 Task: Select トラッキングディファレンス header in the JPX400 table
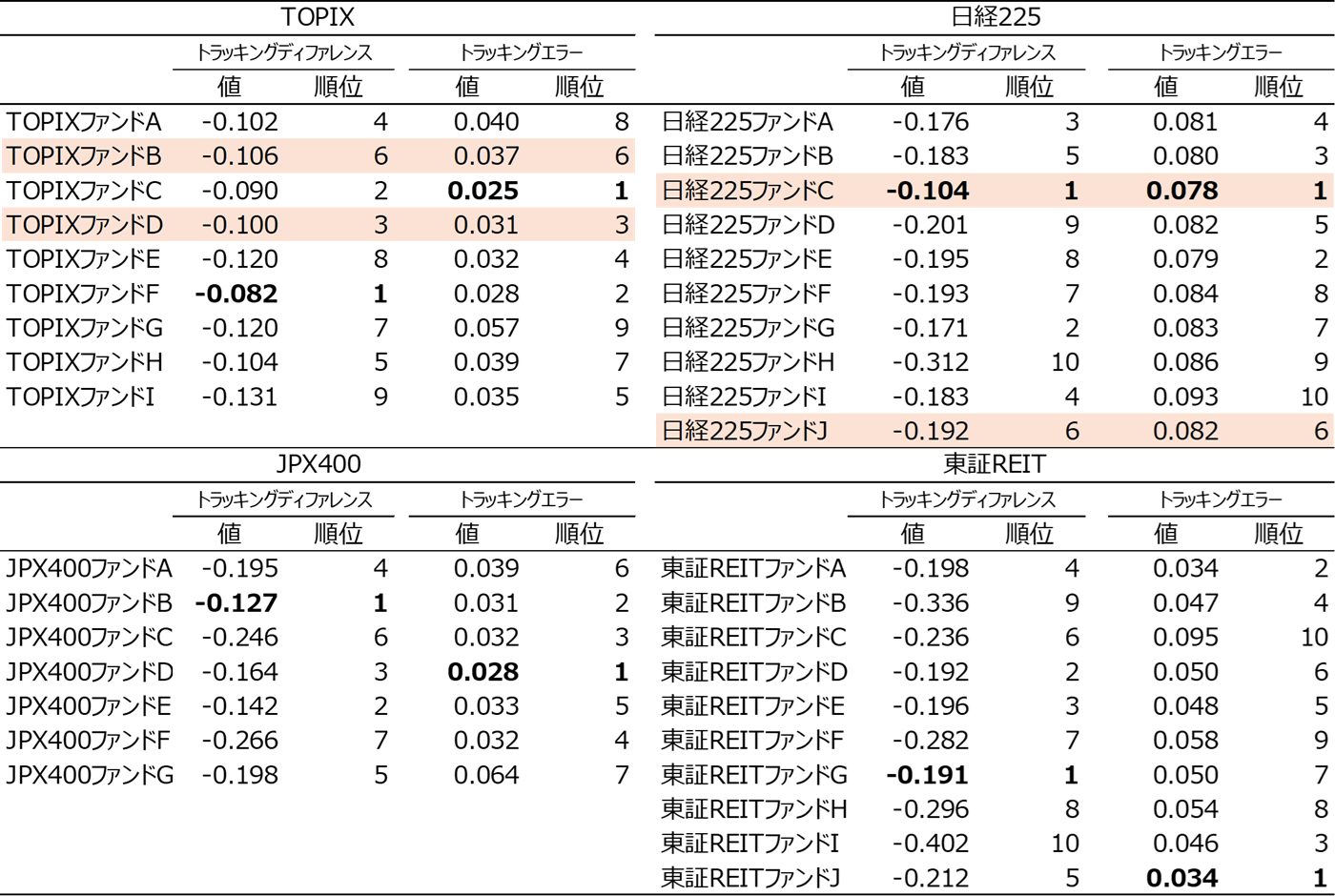(283, 499)
